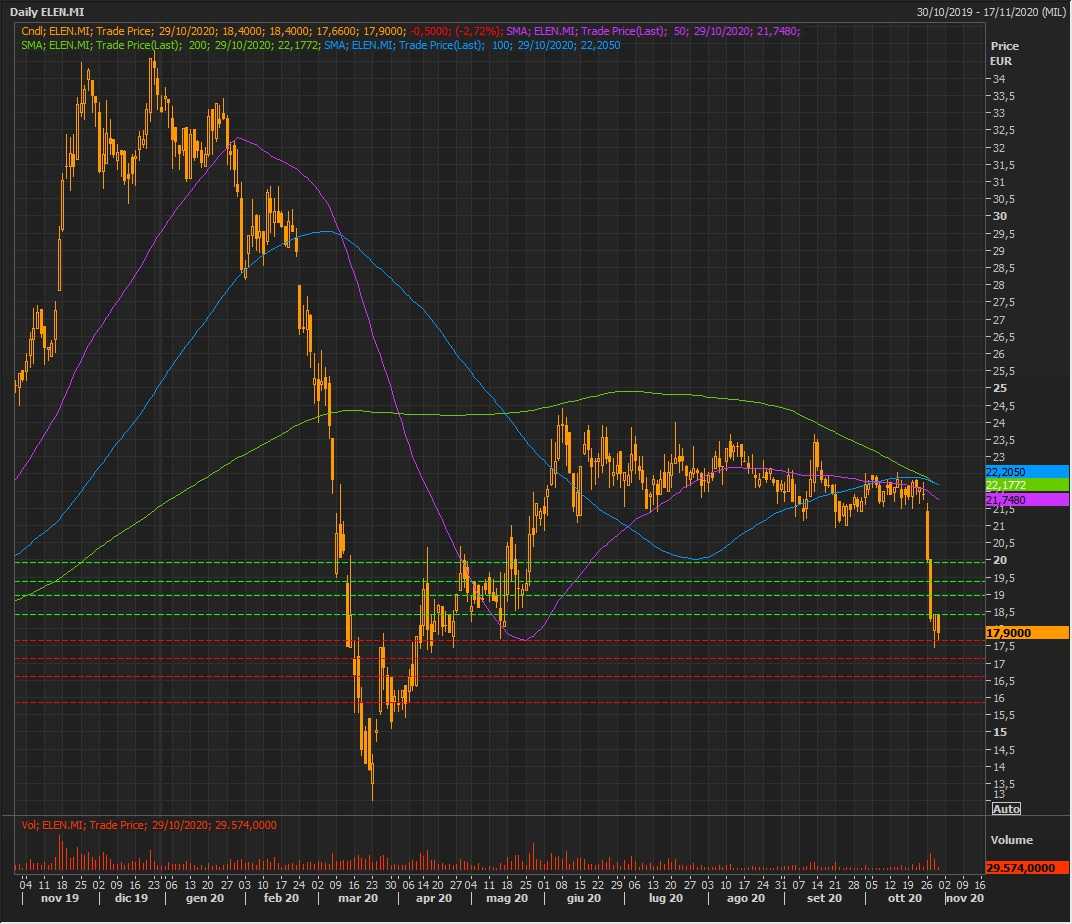This screenshot has height=924, width=1072.
Task: Click the Vol ELEN.MI volume legend text
Action: tap(149, 825)
